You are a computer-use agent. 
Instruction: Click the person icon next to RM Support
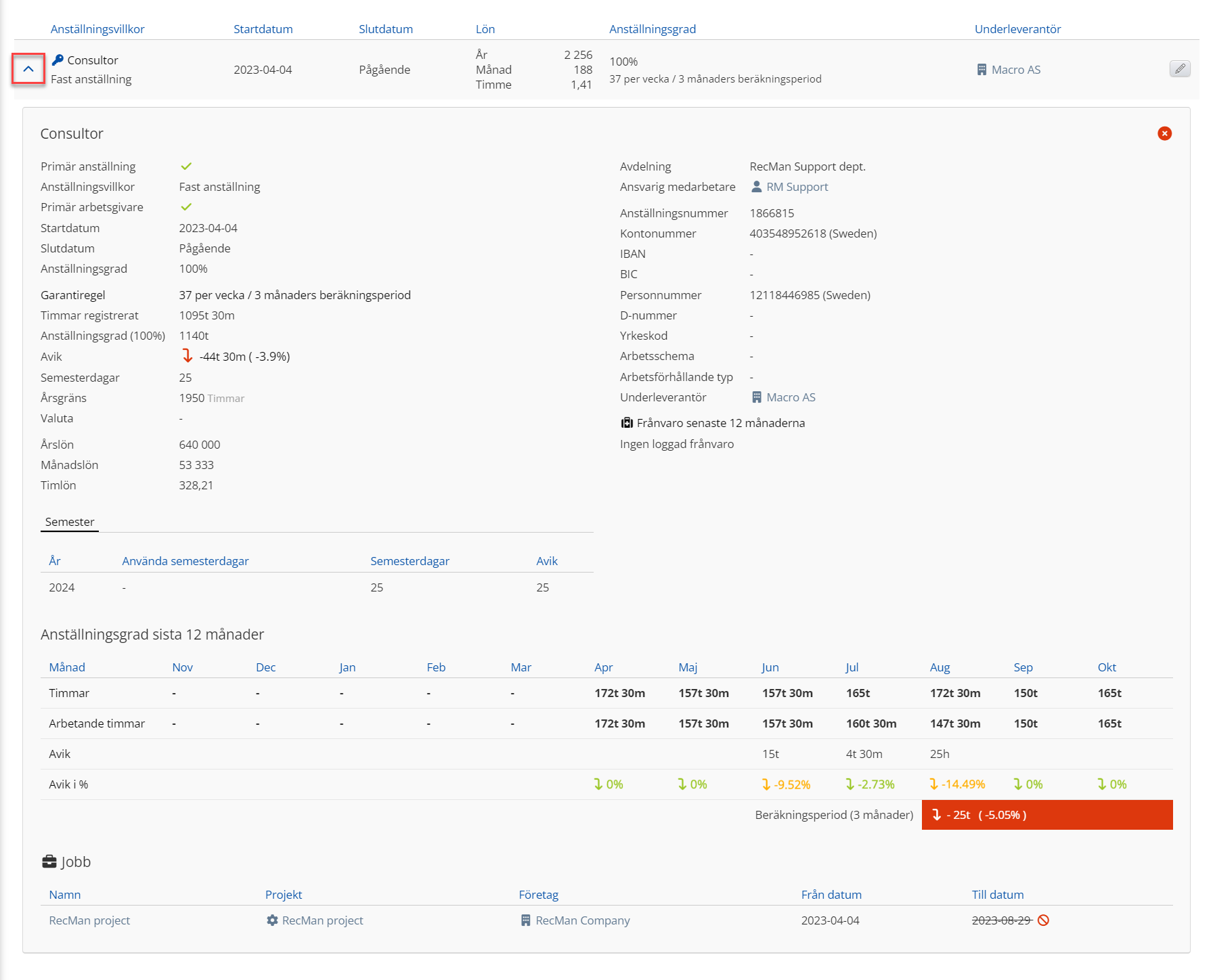[x=757, y=187]
